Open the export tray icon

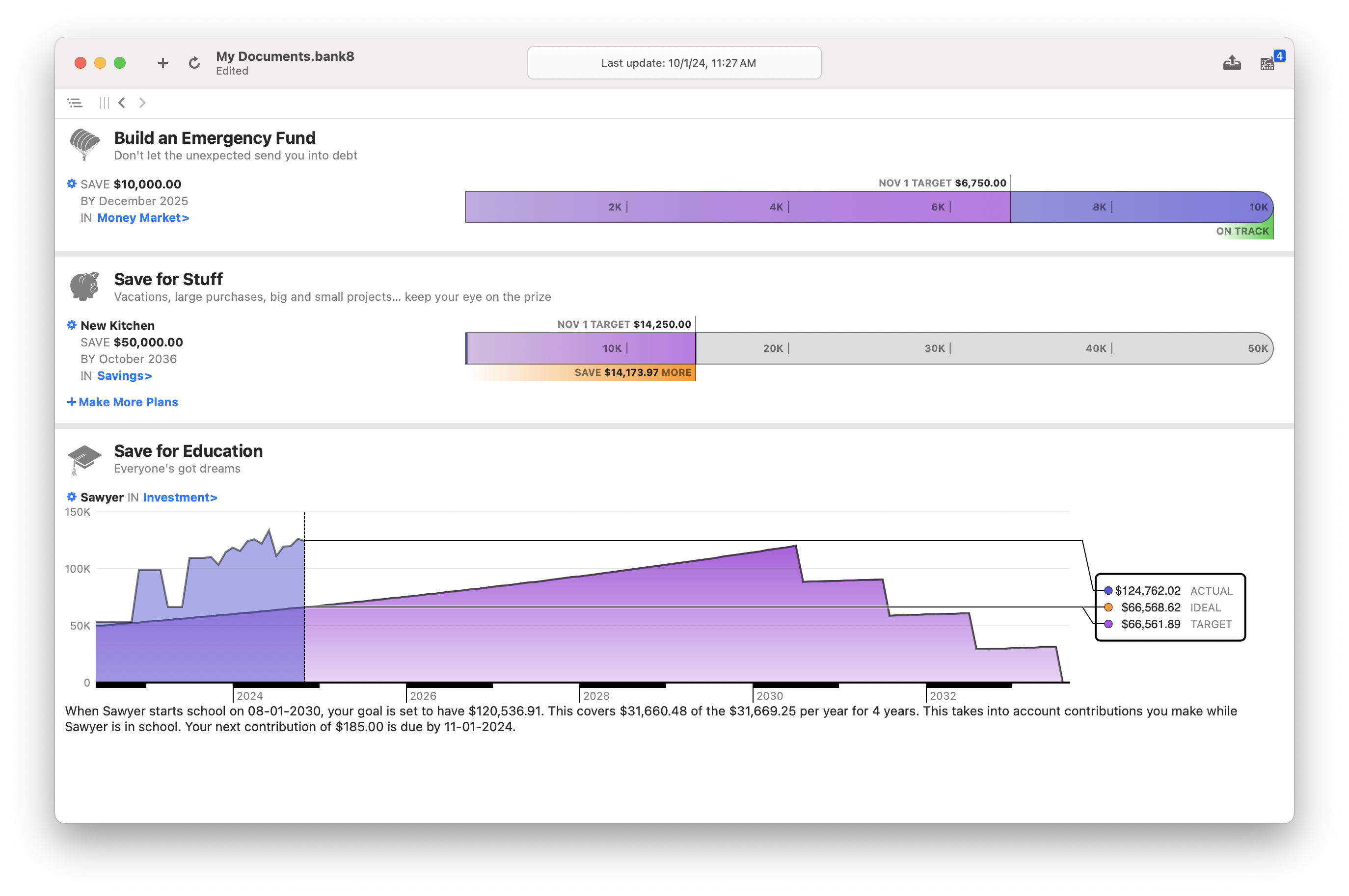(1232, 63)
